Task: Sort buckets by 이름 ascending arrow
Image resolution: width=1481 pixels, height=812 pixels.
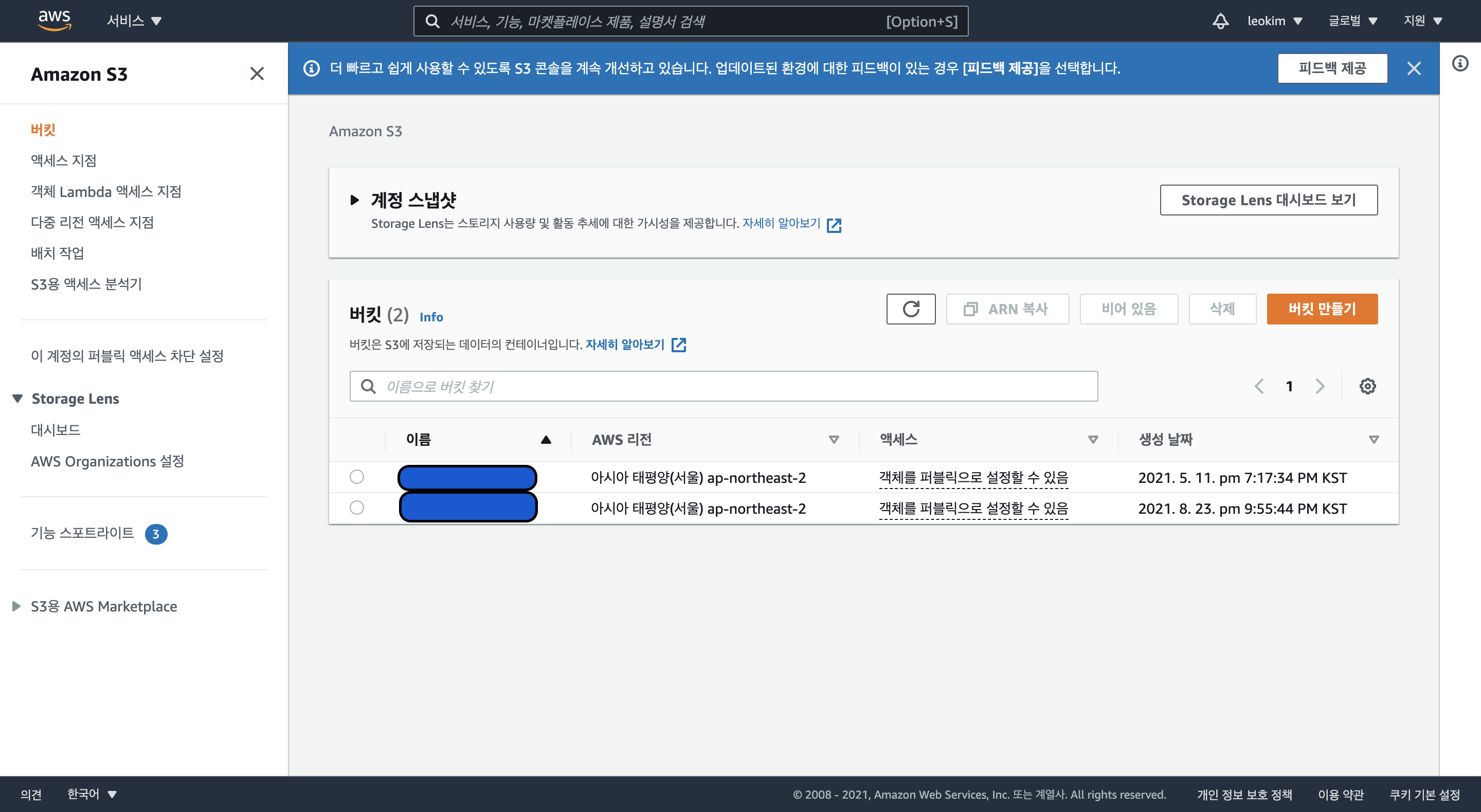Action: [x=546, y=440]
